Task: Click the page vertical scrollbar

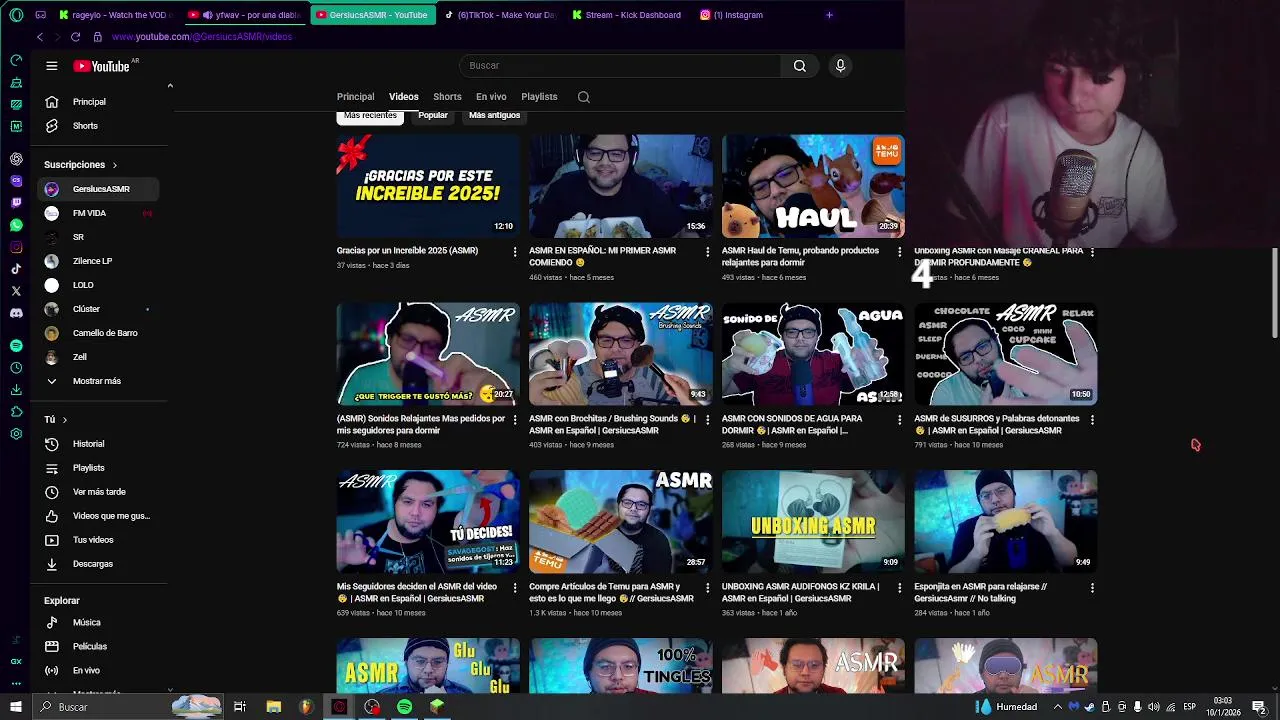Action: tap(1275, 294)
